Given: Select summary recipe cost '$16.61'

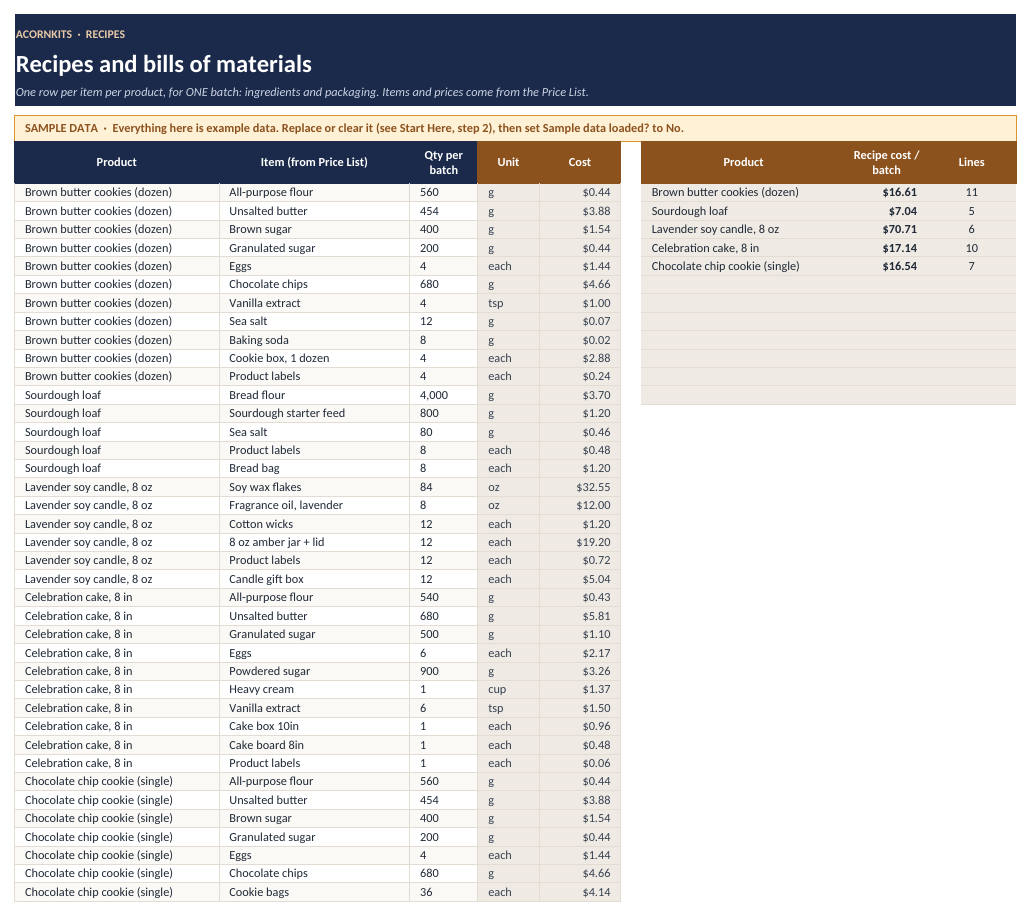Looking at the screenshot, I should [886, 193].
